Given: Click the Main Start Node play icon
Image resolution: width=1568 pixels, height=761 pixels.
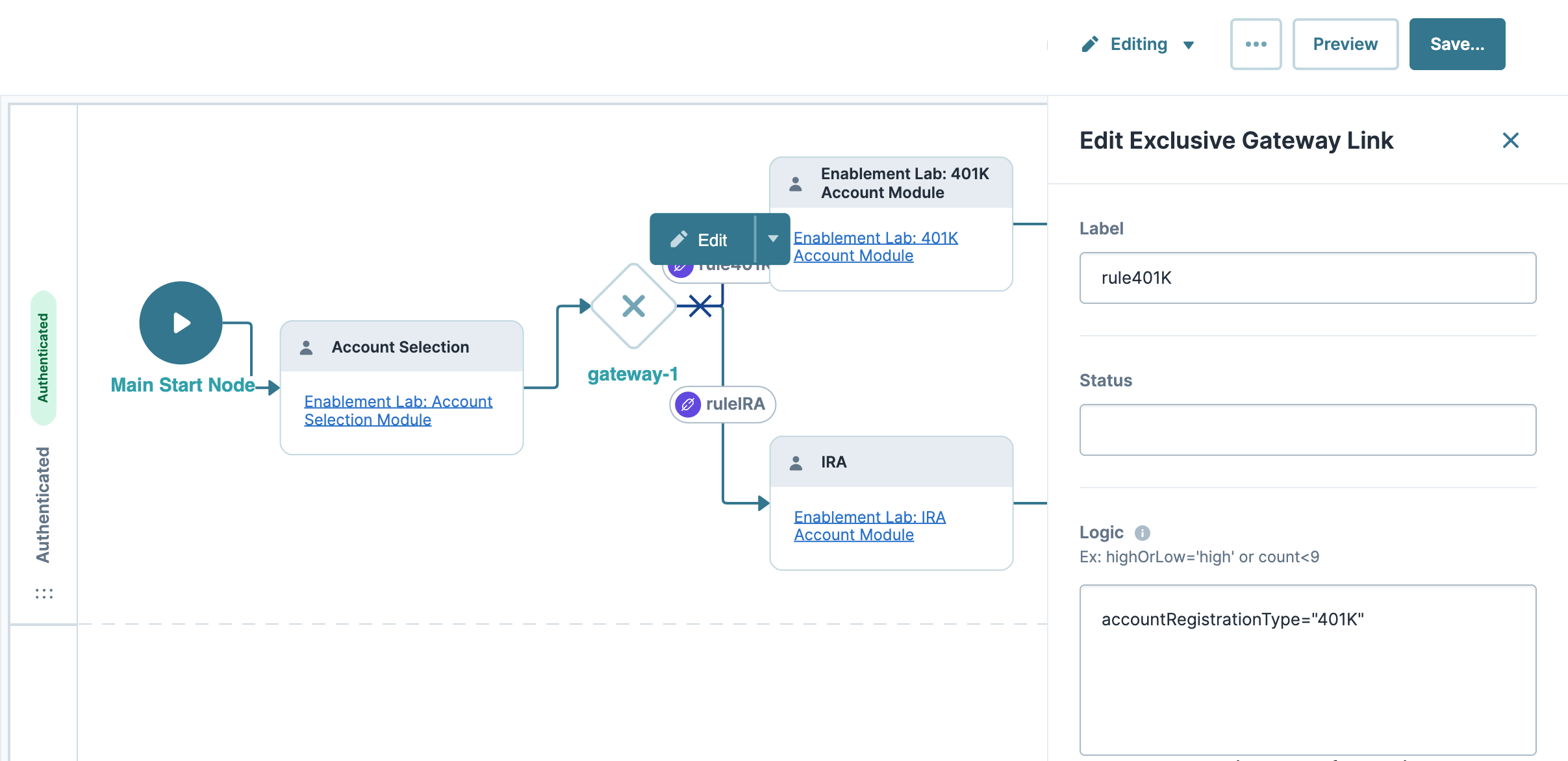Looking at the screenshot, I should 180,323.
